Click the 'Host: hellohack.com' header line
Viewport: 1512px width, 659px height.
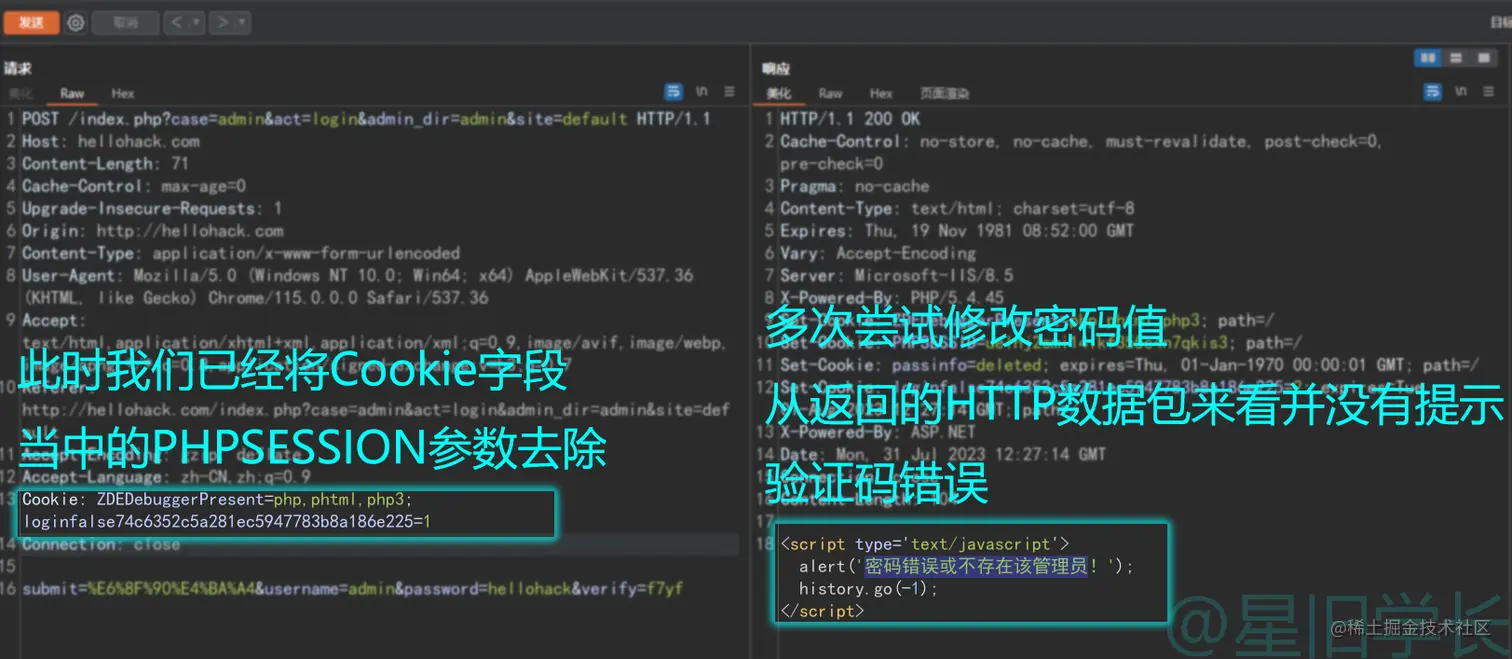pyautogui.click(x=110, y=142)
